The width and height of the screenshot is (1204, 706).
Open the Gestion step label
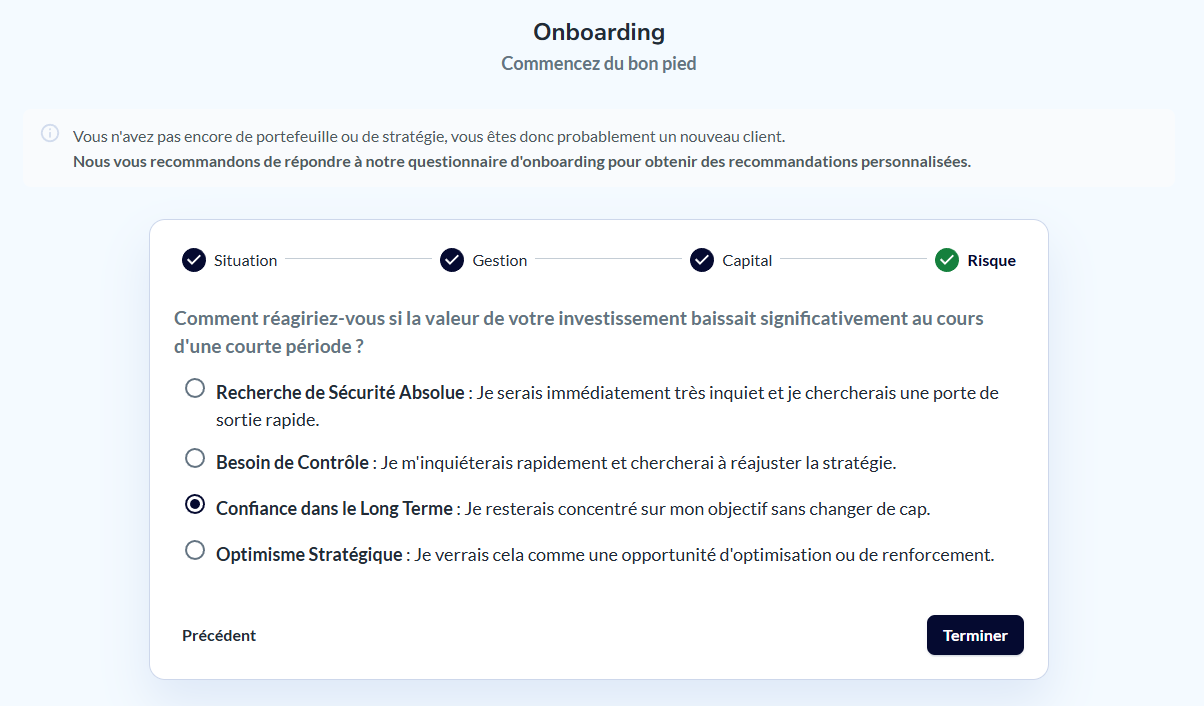500,260
